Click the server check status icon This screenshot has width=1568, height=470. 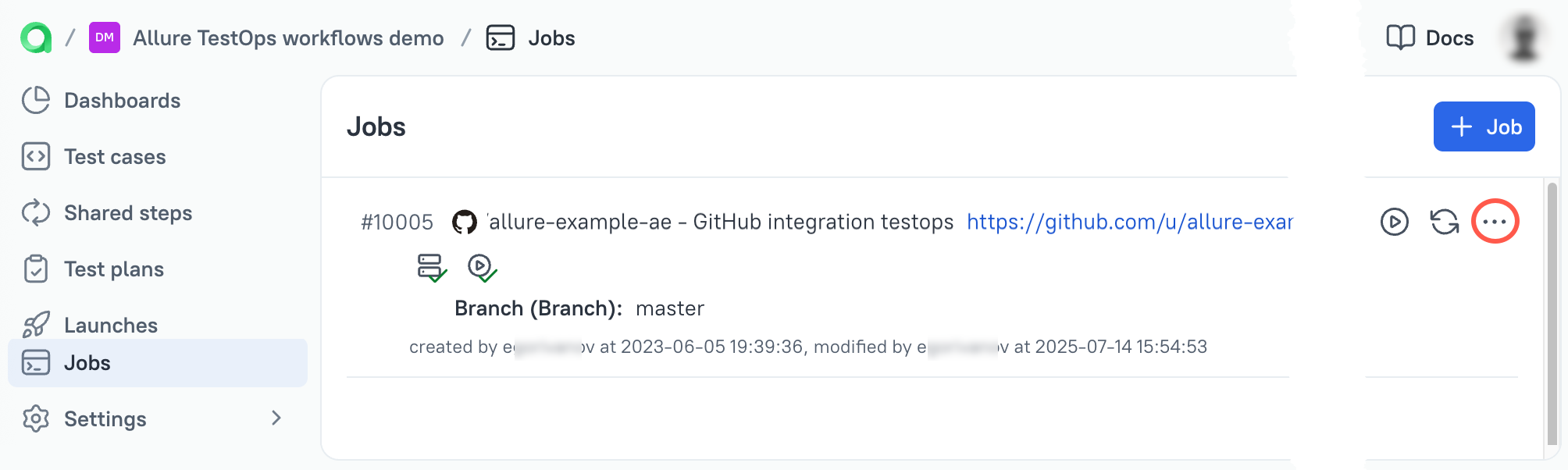click(x=431, y=267)
